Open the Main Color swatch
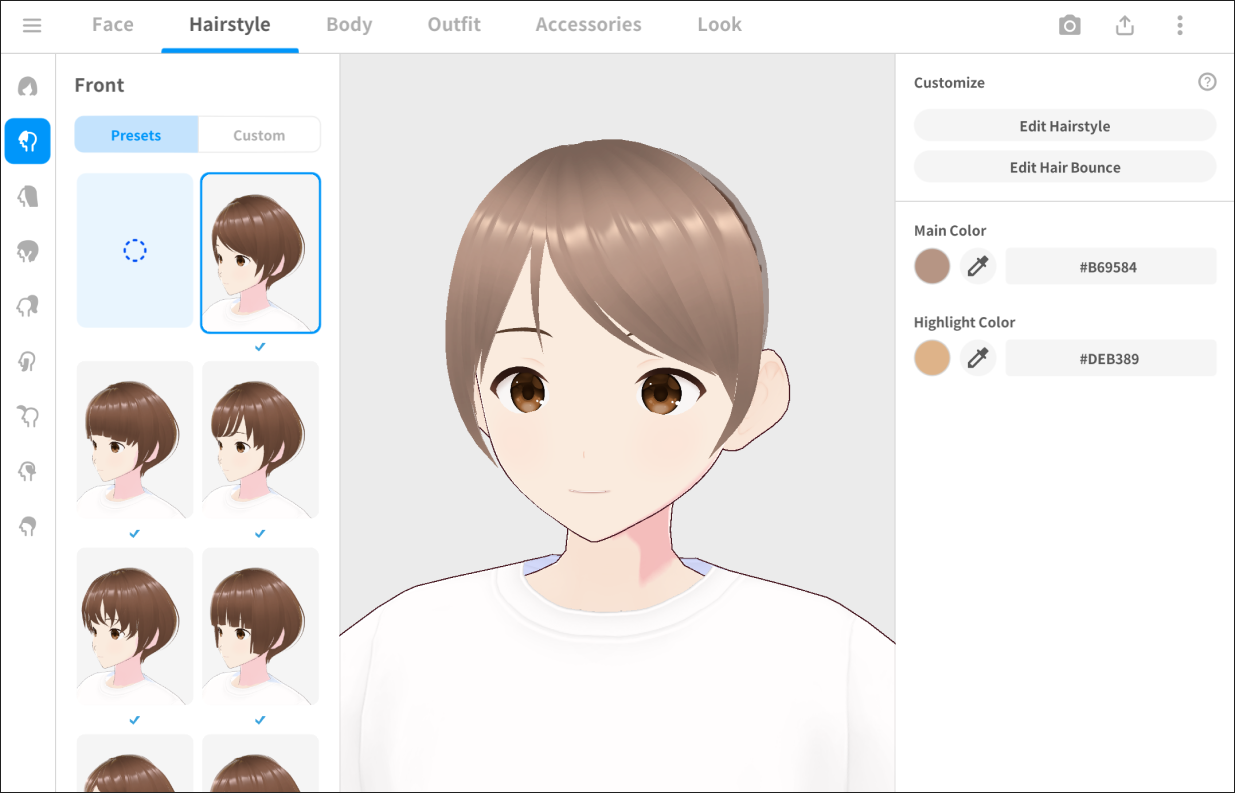Screen dimensions: 1235x793 point(932,267)
